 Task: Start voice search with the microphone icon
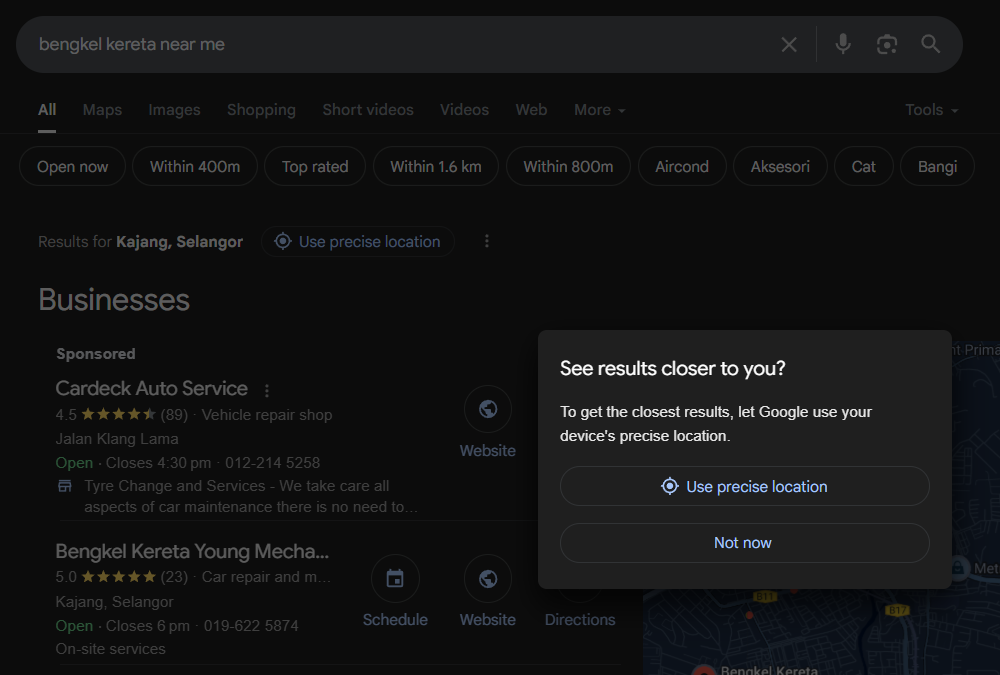[x=842, y=44]
